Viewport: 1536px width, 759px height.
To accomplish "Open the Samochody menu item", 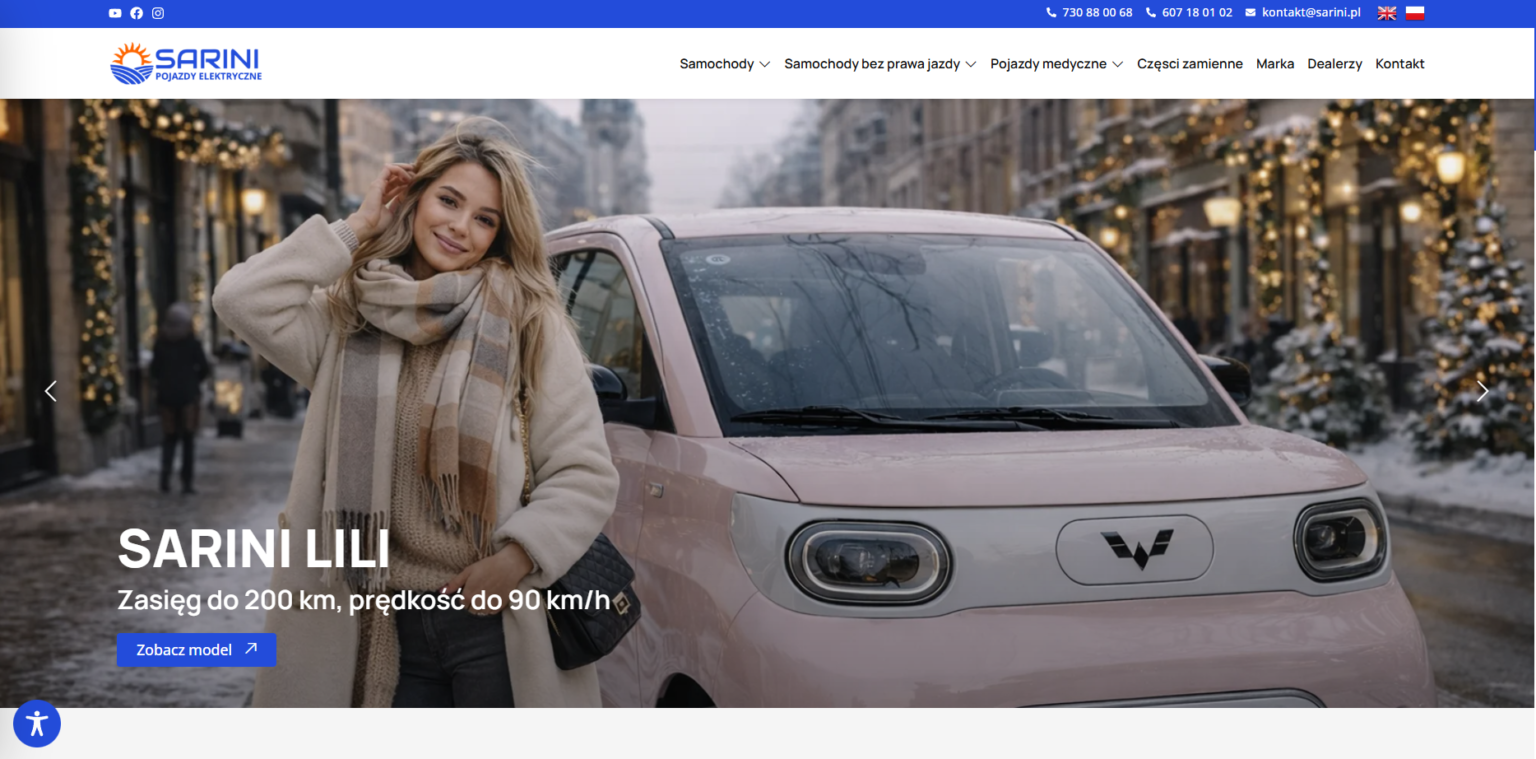I will tap(717, 64).
